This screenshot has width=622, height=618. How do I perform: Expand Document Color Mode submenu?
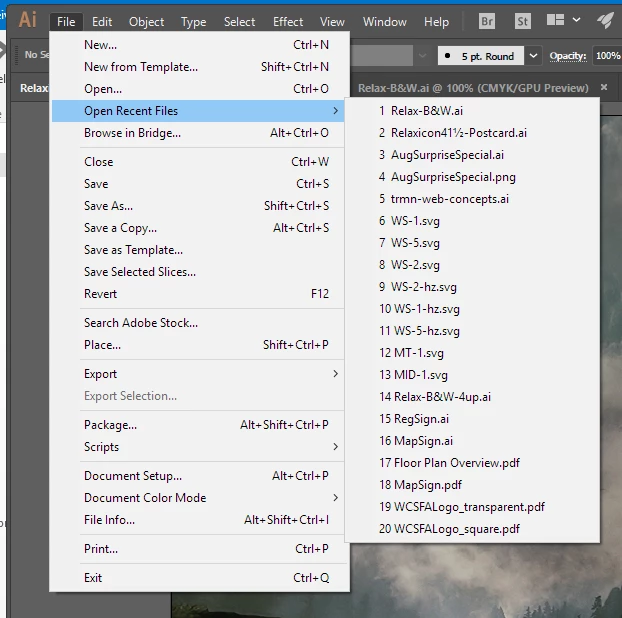pyautogui.click(x=198, y=498)
